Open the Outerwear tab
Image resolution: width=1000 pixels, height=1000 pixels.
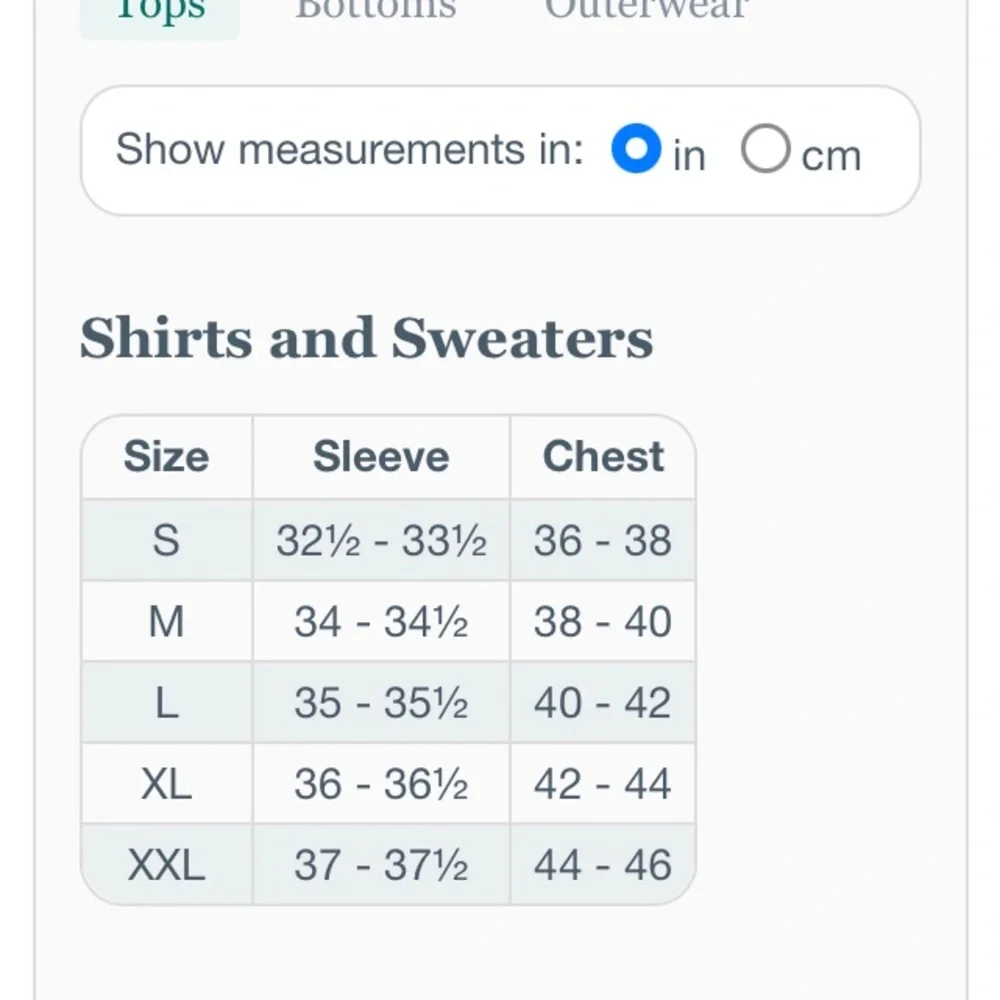coord(645,10)
